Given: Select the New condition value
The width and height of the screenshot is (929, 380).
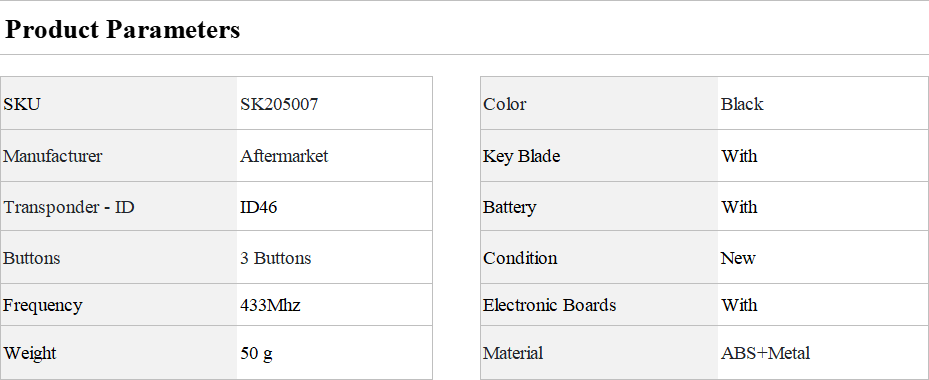Looking at the screenshot, I should coord(738,258).
